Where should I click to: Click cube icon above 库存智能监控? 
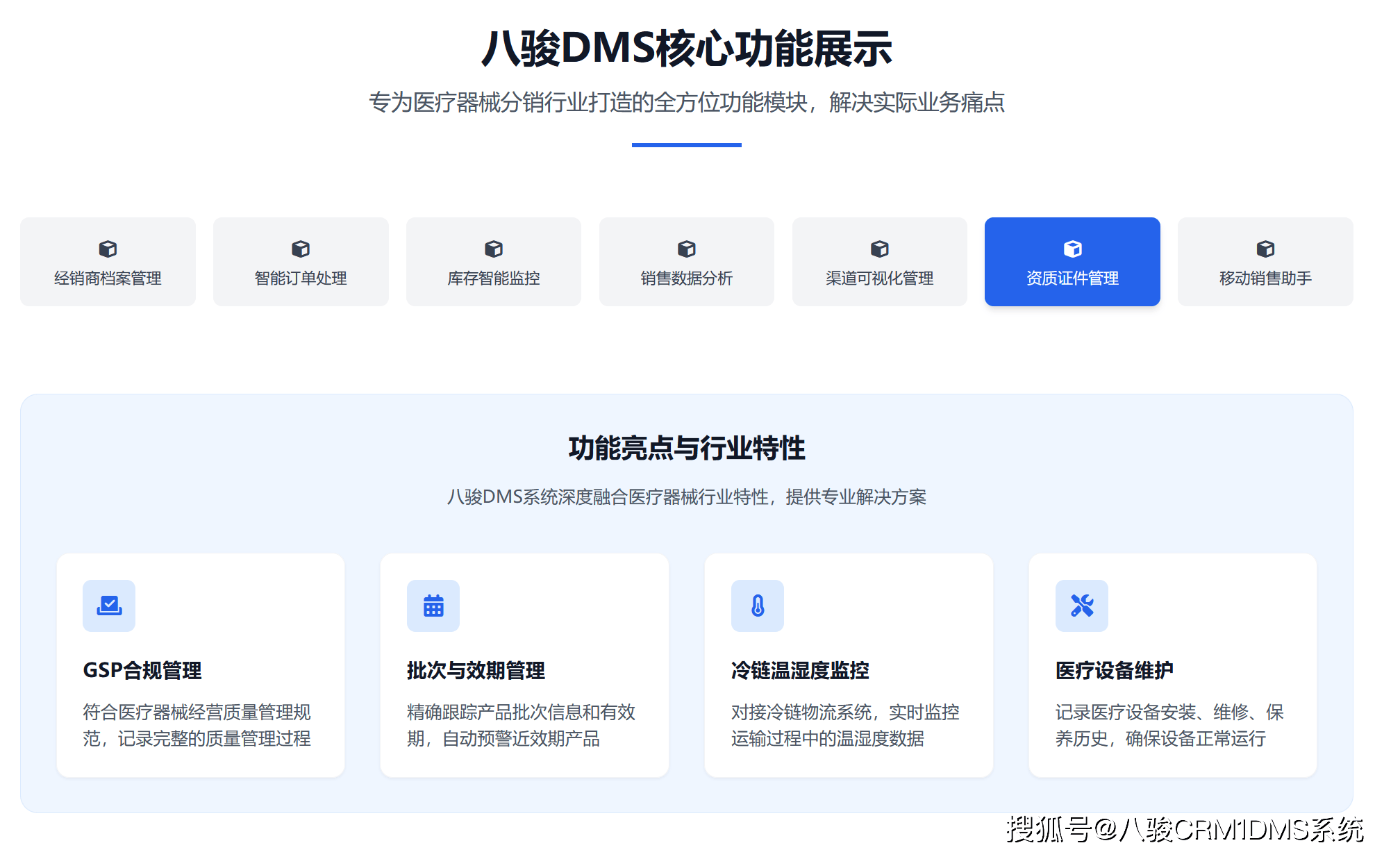click(494, 249)
